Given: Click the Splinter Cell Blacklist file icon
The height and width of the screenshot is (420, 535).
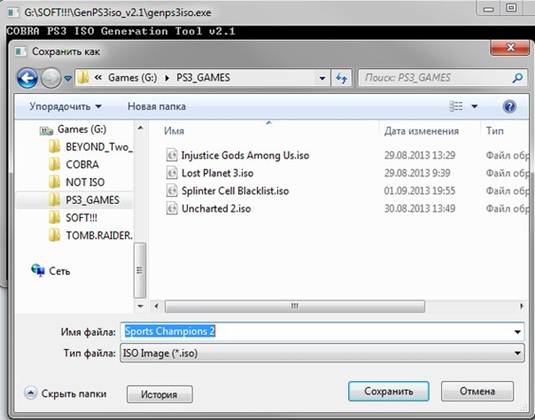Looking at the screenshot, I should (x=172, y=191).
